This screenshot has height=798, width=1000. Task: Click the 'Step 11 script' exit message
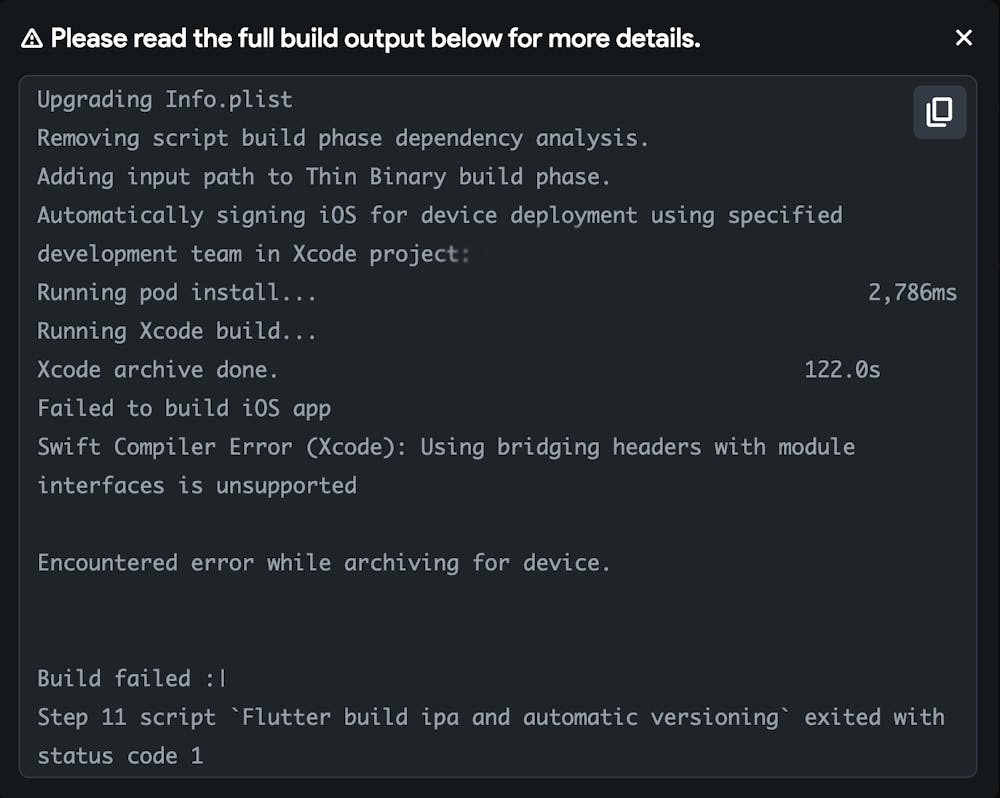[490, 717]
